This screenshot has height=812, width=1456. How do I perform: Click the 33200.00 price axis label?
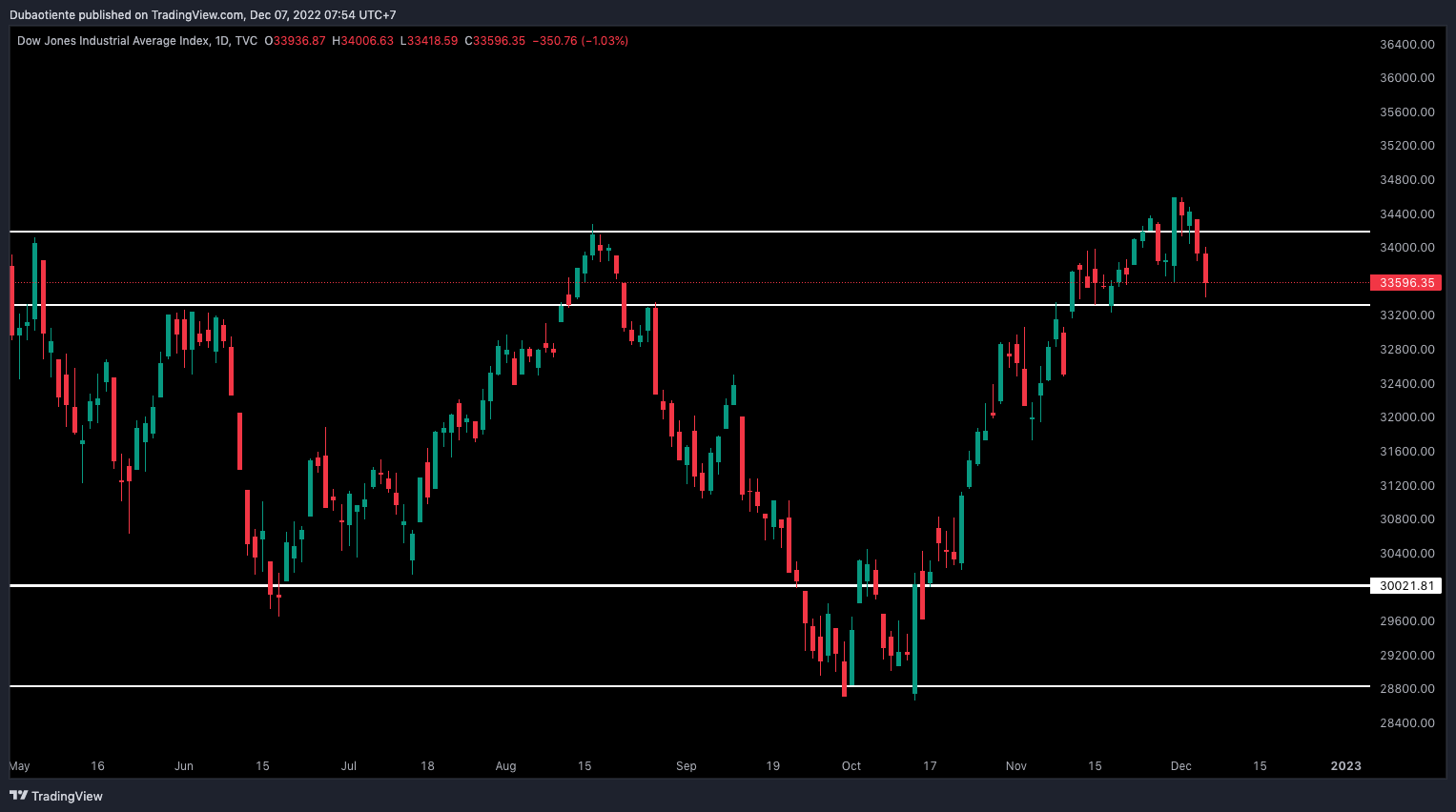[x=1406, y=315]
